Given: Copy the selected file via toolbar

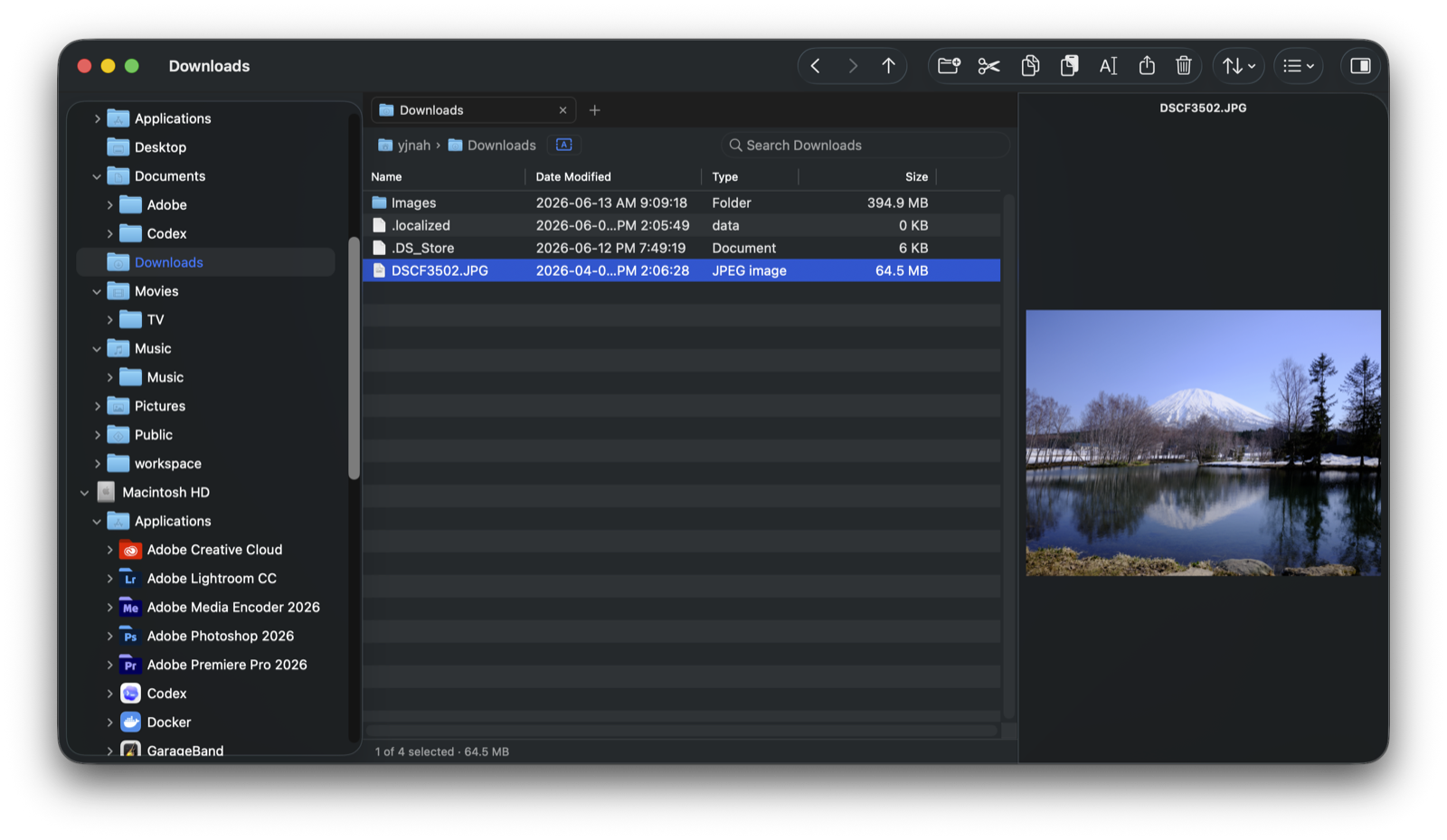Looking at the screenshot, I should tap(1030, 66).
